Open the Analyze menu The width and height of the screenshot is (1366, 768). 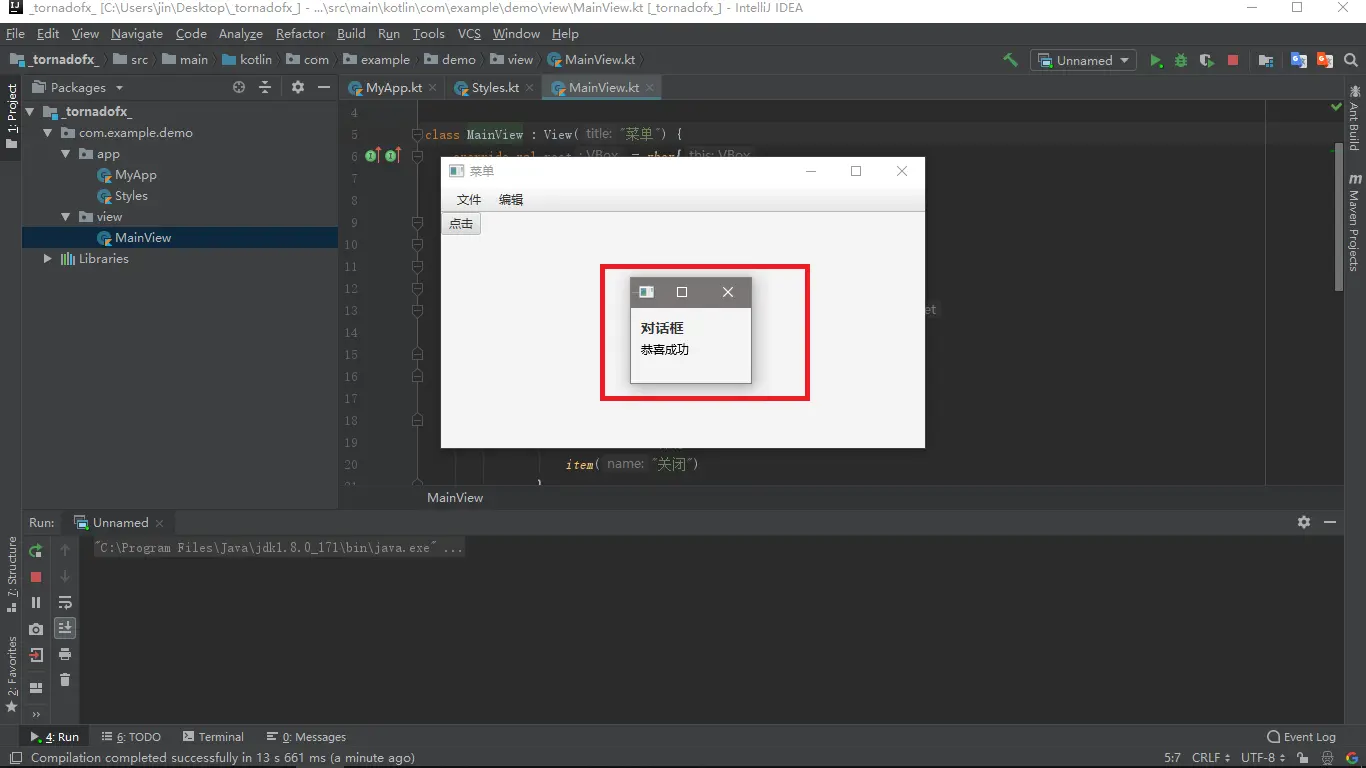240,34
